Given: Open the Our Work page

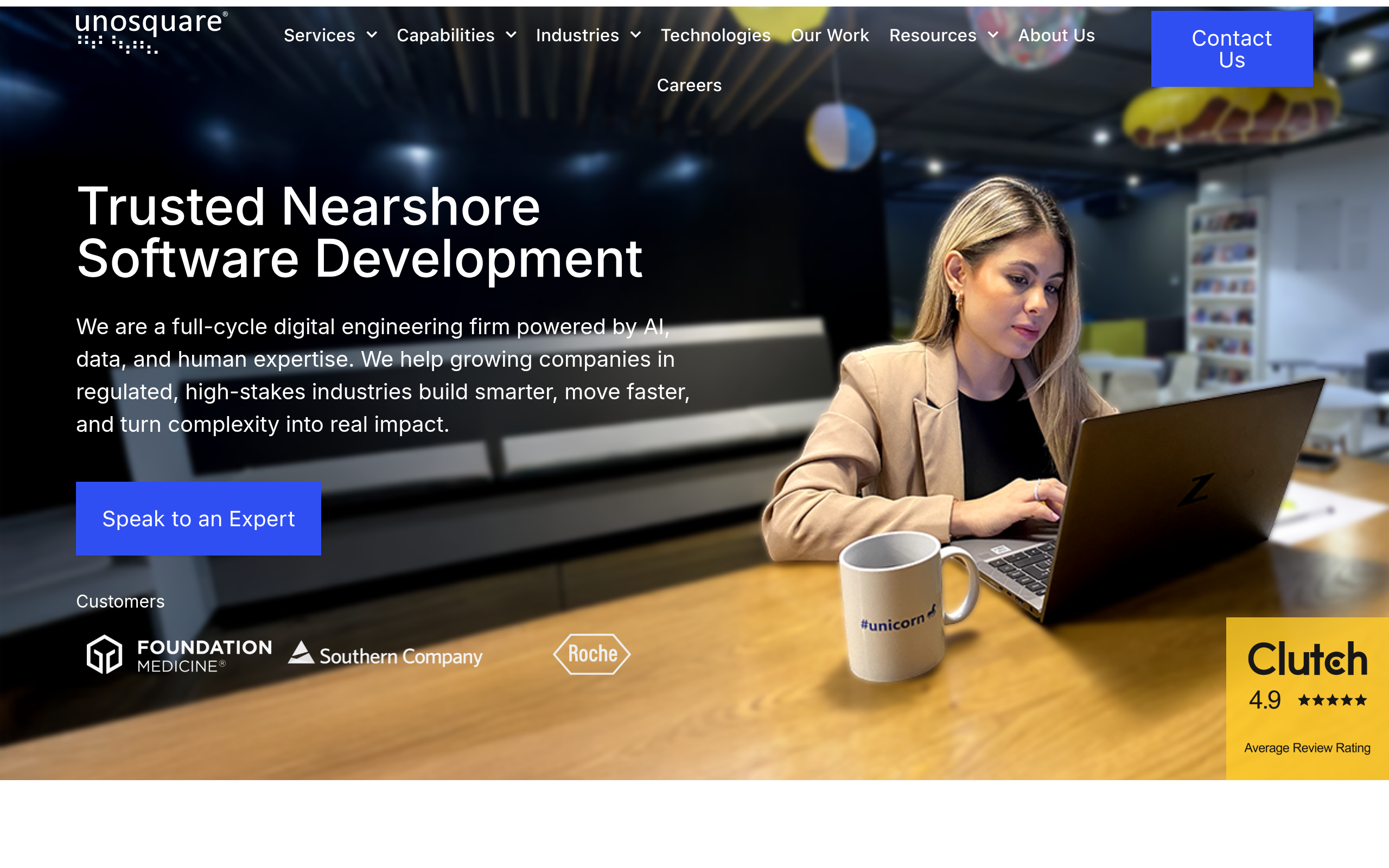Looking at the screenshot, I should click(830, 35).
